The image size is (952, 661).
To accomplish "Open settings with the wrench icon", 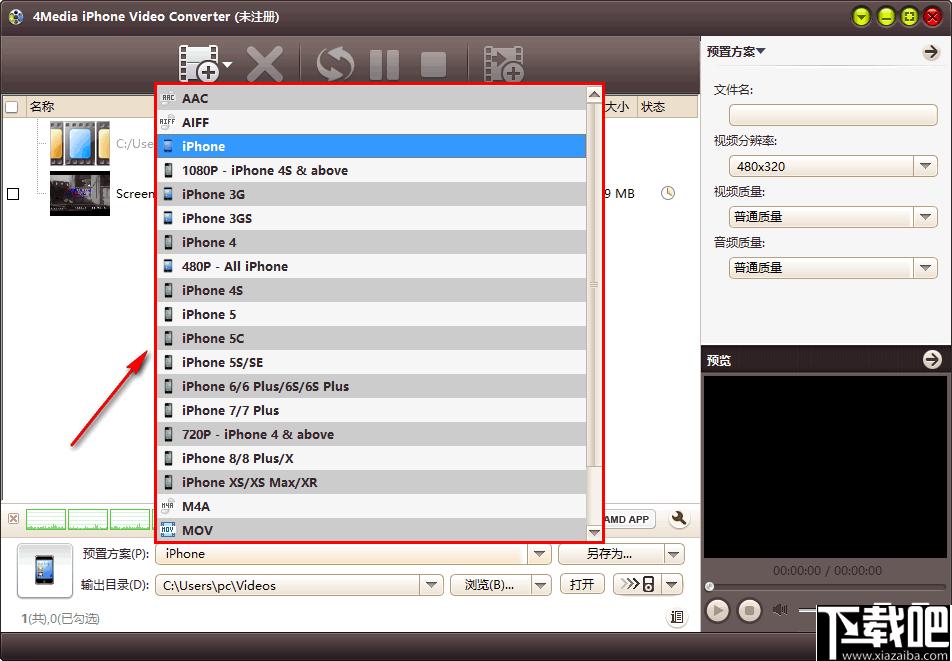I will click(x=679, y=518).
